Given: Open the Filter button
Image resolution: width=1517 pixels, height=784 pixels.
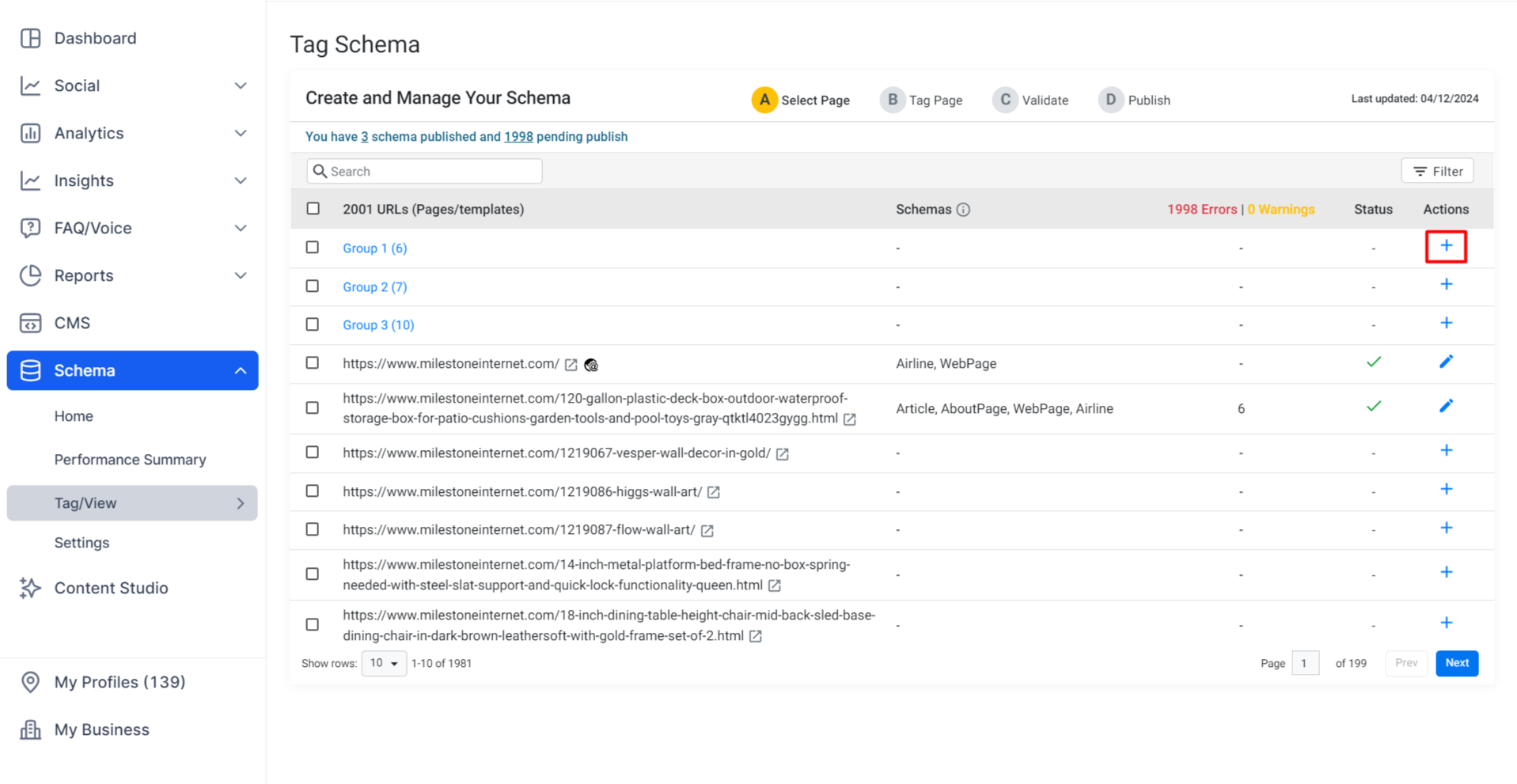Looking at the screenshot, I should coord(1437,171).
